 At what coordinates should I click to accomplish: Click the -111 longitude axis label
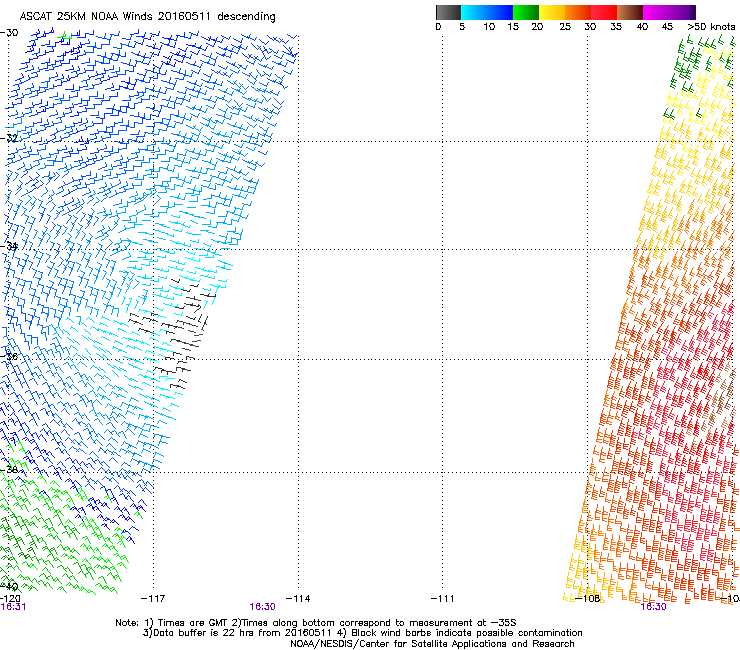coord(442,599)
